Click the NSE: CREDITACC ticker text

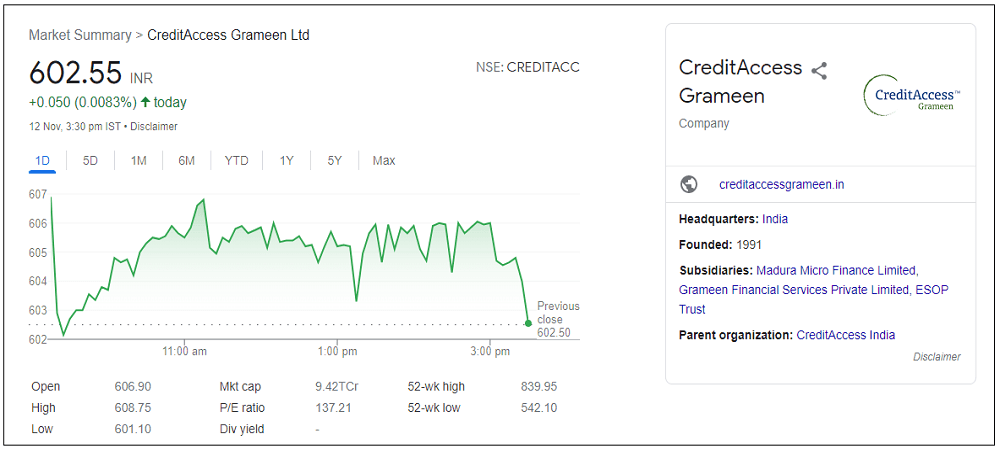tap(527, 68)
